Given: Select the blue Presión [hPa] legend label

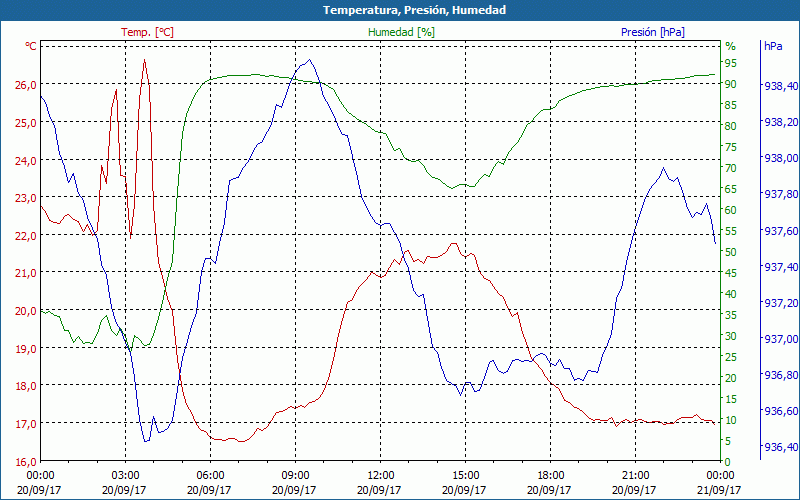Looking at the screenshot, I should pyautogui.click(x=653, y=32).
